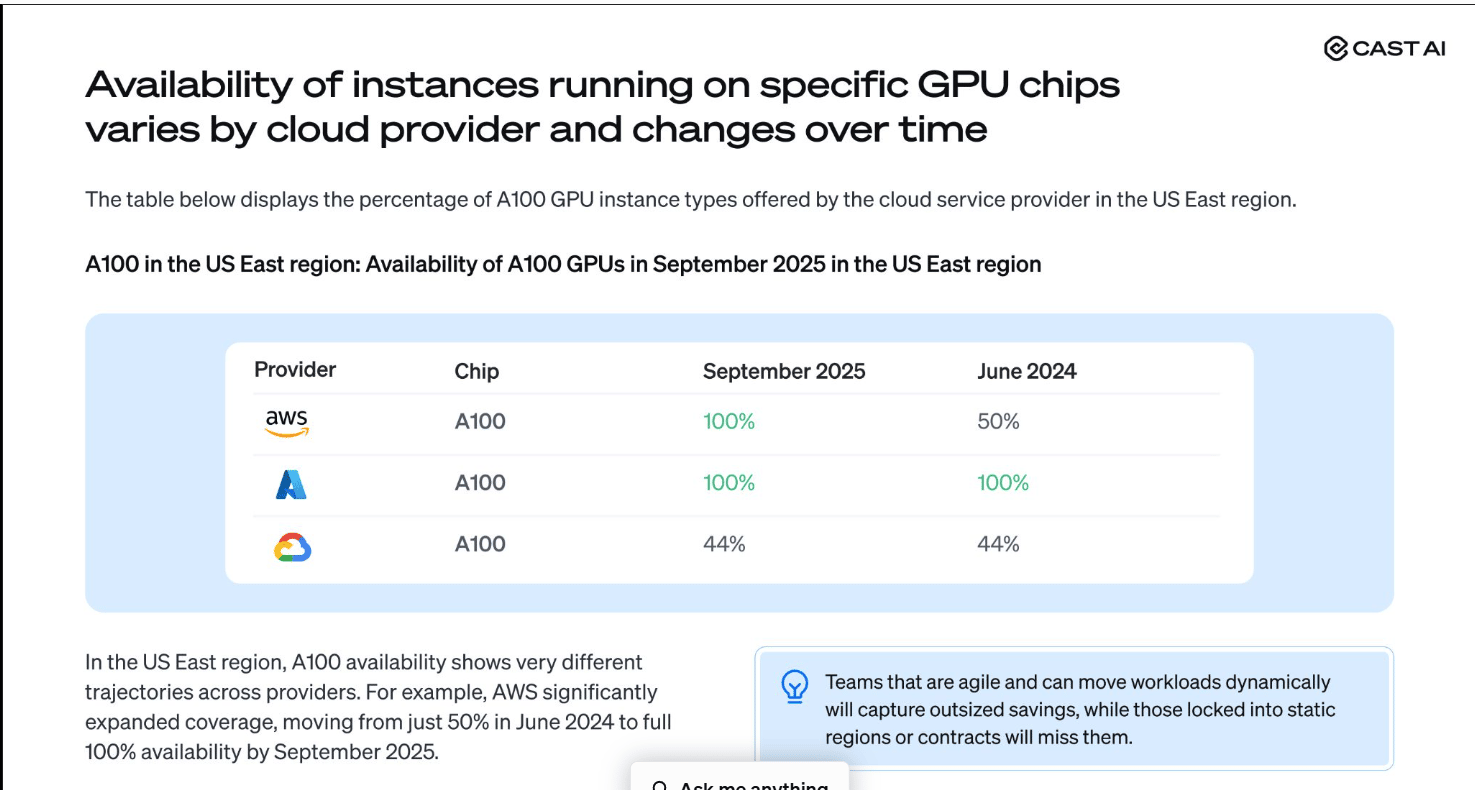Screen dimensions: 1475x790
Task: Select the September 2025 column header
Action: pos(784,371)
